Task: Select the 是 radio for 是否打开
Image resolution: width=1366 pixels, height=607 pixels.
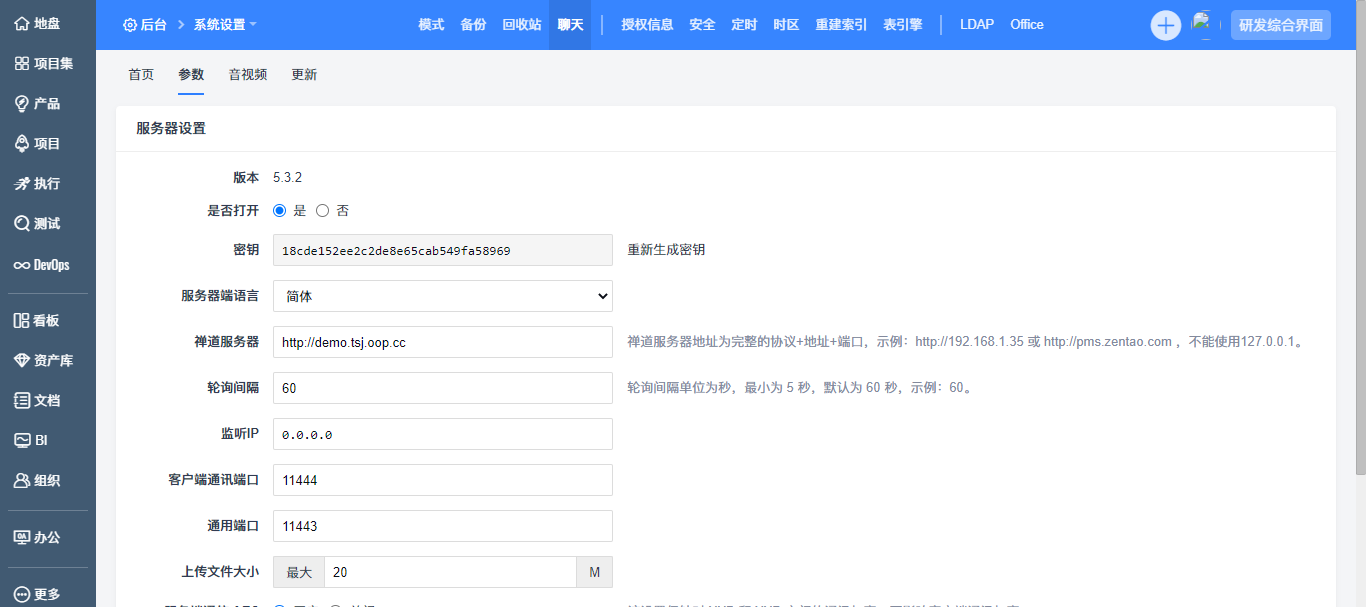Action: [280, 211]
